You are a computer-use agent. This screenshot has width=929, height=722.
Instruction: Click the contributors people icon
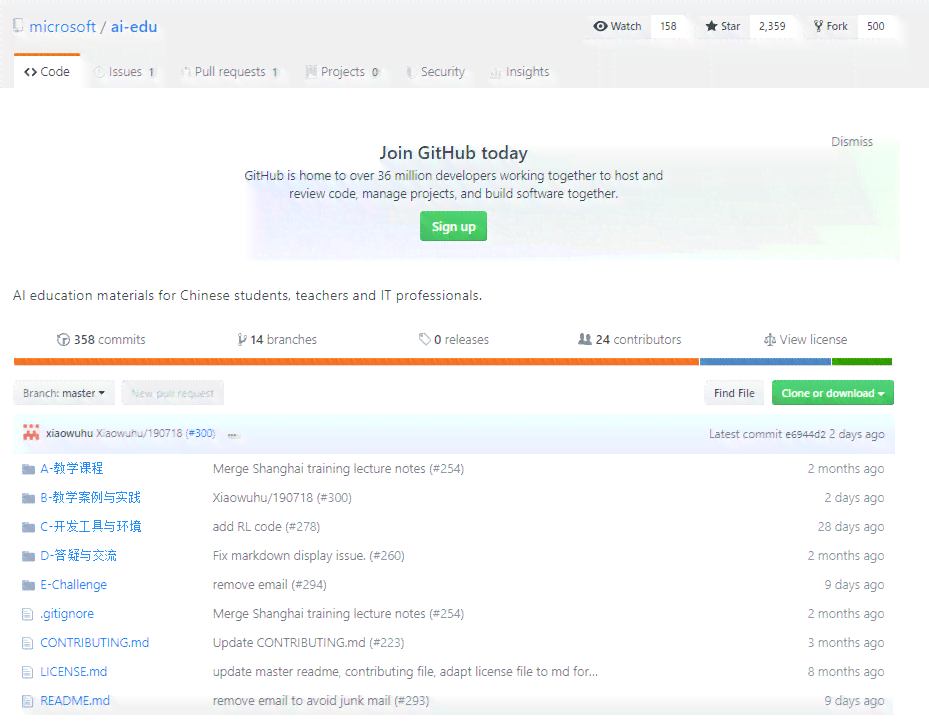(x=585, y=339)
